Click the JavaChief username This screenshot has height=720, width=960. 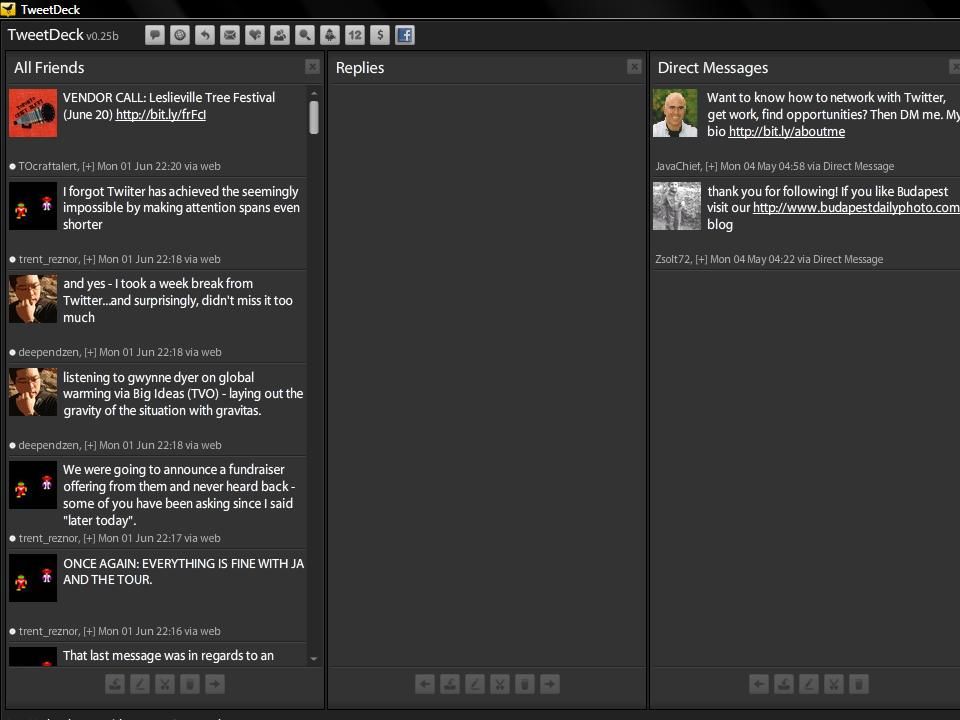(x=678, y=167)
